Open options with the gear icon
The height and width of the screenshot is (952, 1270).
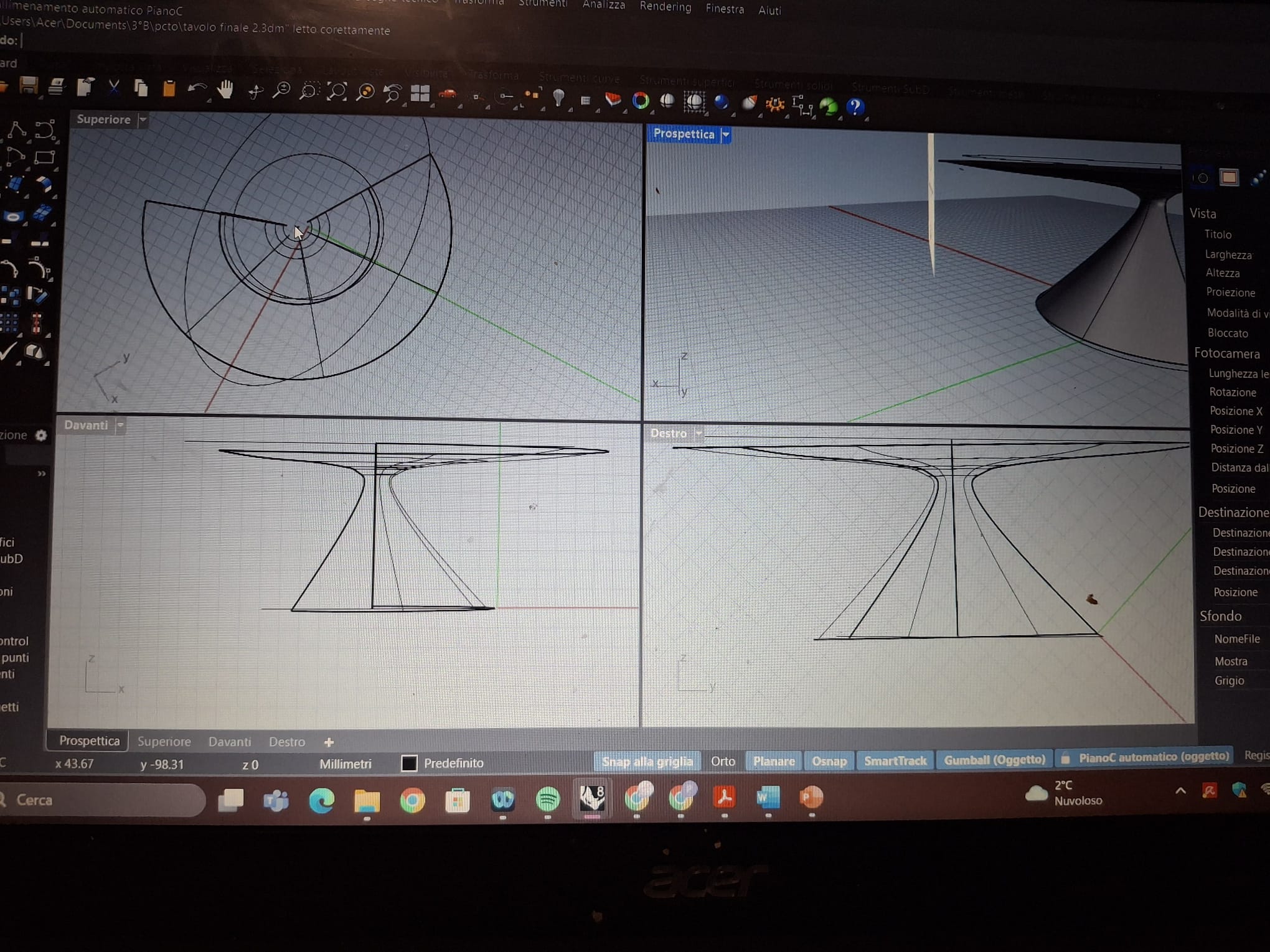pos(775,105)
